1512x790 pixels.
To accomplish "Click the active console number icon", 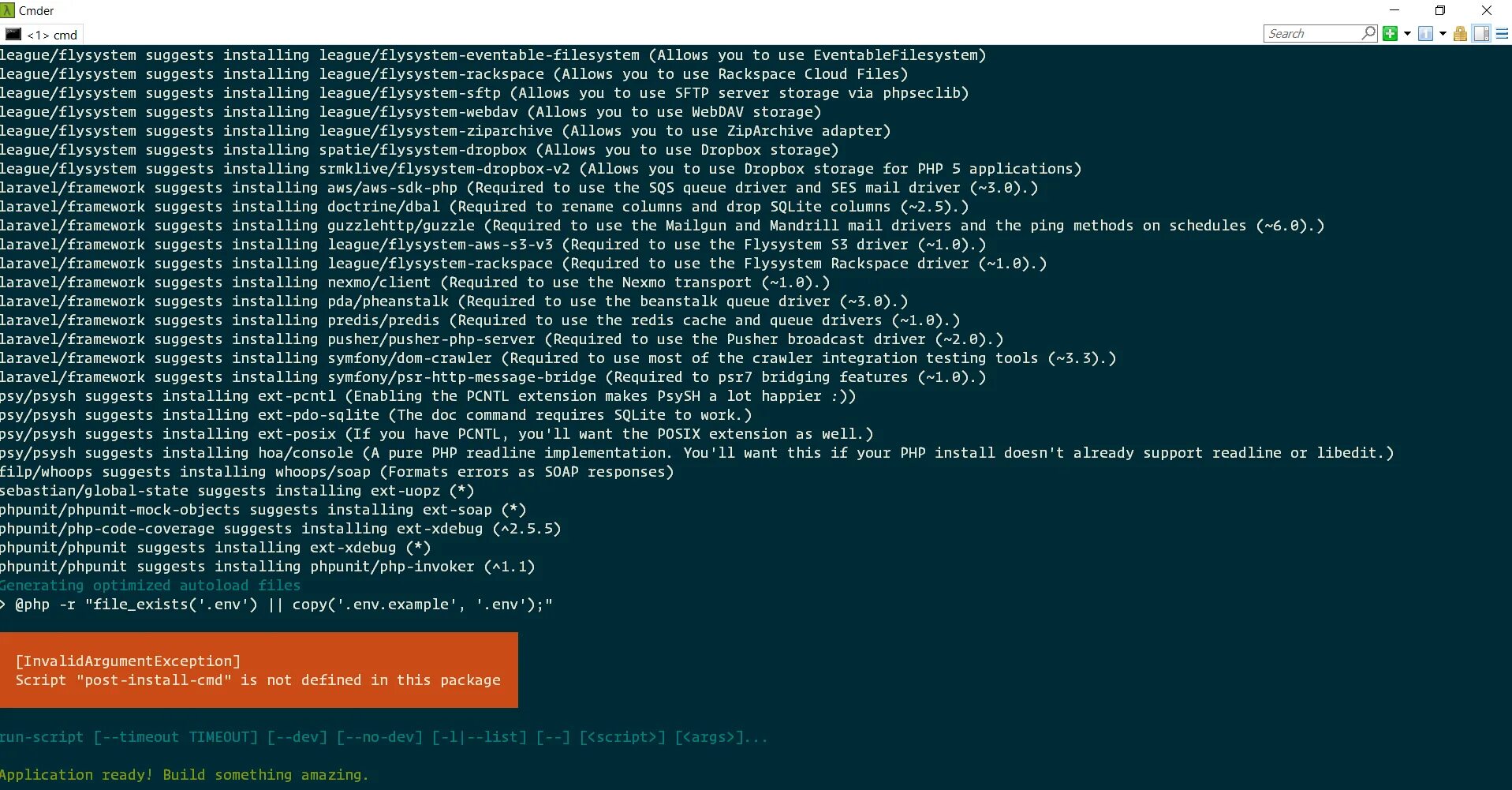I will click(x=1426, y=33).
